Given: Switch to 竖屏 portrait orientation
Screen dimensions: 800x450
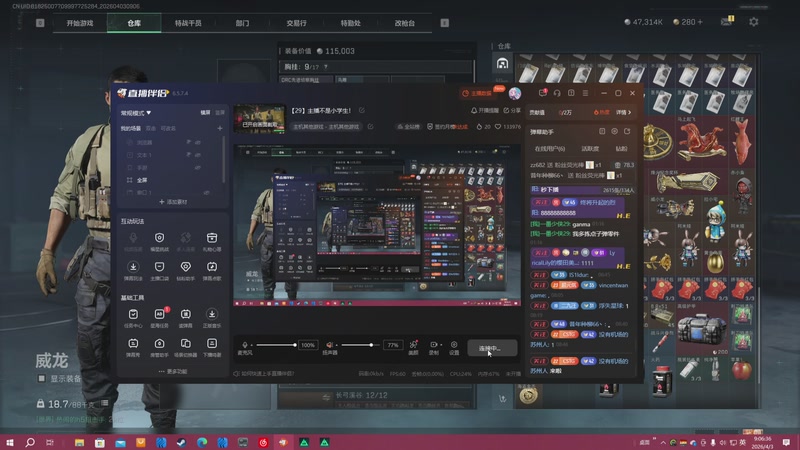Looking at the screenshot, I should [x=219, y=112].
